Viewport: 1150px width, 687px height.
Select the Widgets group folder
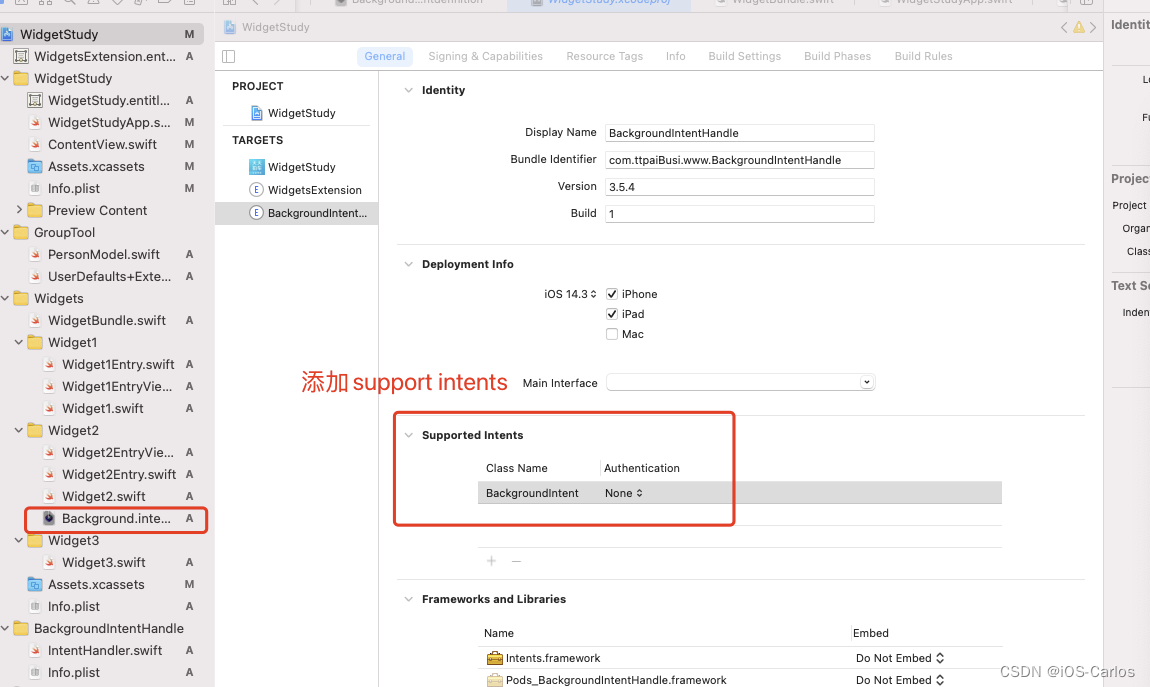(x=59, y=298)
